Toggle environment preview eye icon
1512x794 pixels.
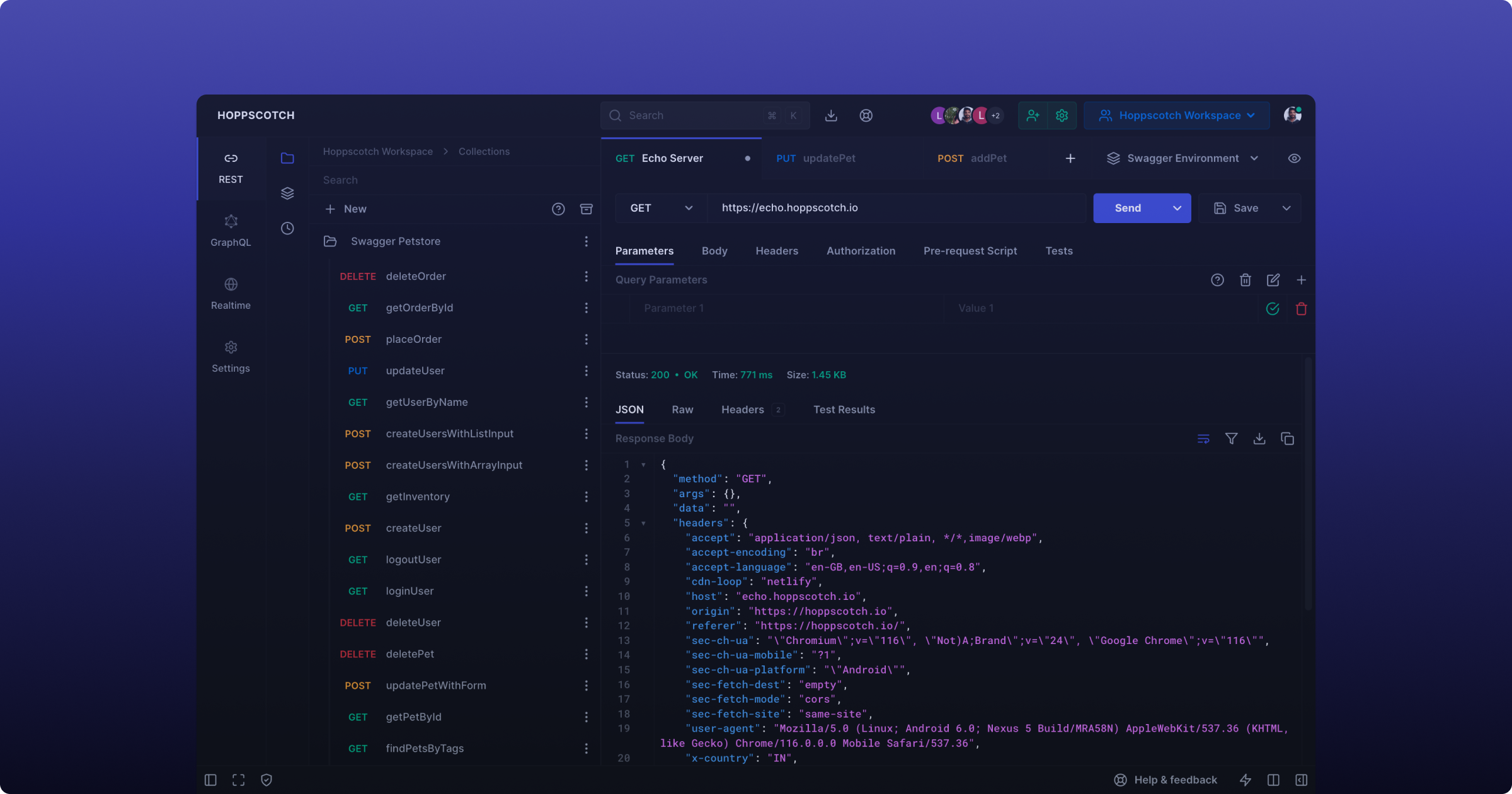point(1294,158)
